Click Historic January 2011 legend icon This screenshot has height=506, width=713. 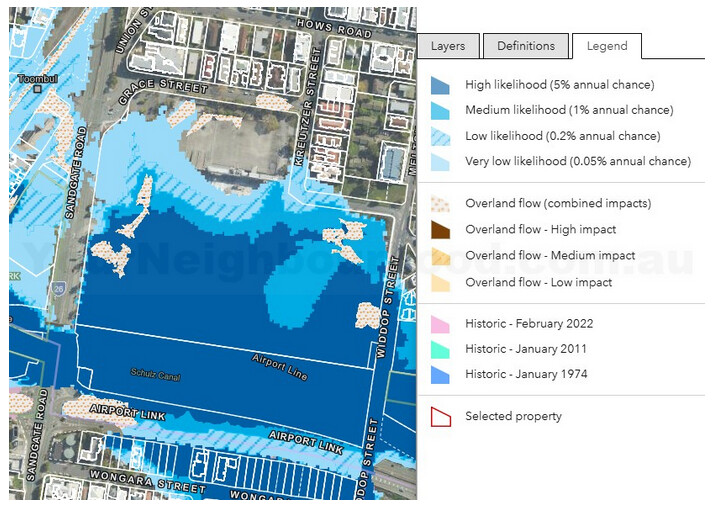(440, 349)
